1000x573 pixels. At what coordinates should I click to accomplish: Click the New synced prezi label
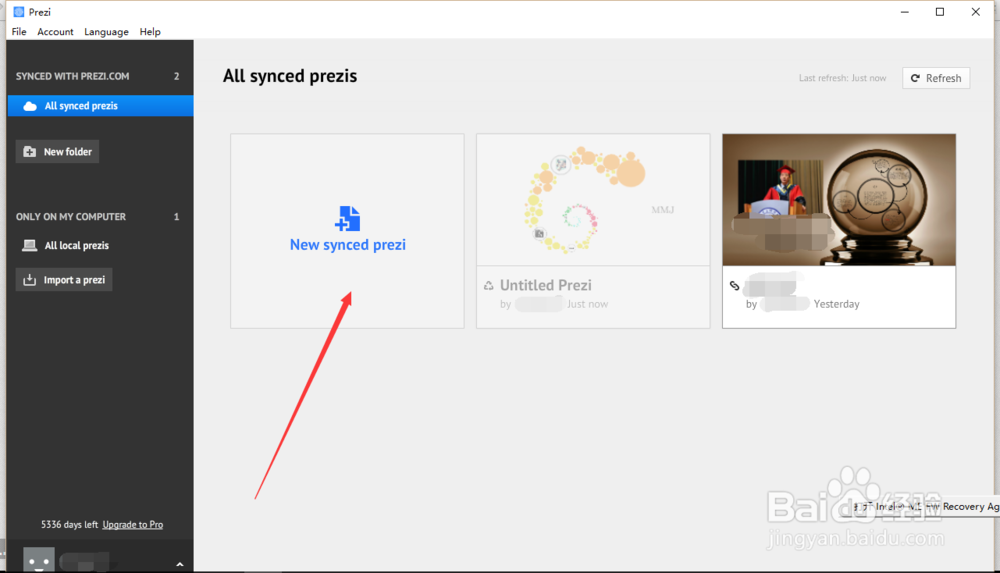point(348,245)
